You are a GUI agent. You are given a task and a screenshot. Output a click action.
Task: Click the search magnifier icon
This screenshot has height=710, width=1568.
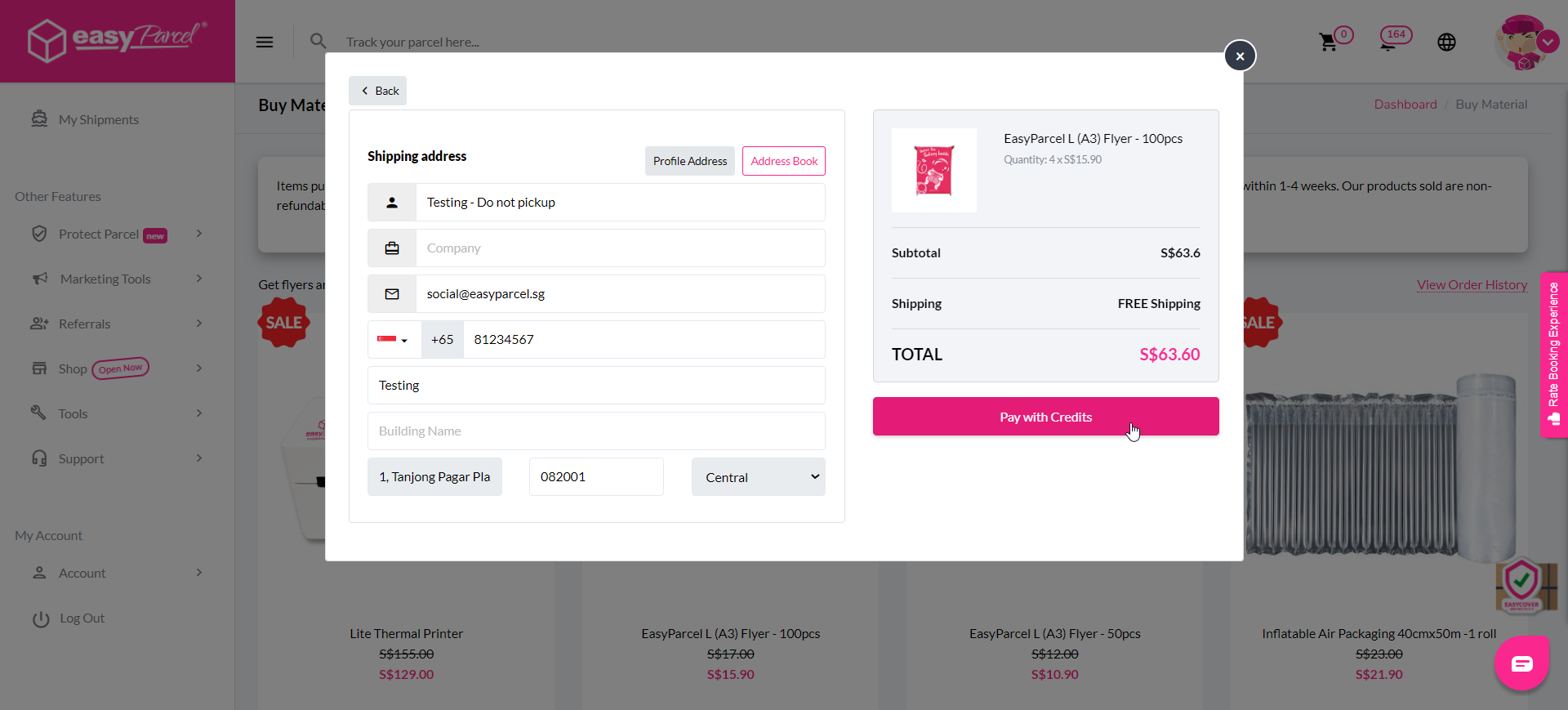click(x=318, y=41)
